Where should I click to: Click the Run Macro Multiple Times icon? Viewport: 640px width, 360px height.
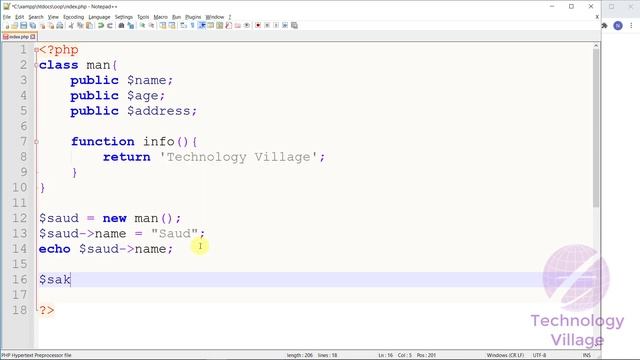coord(285,26)
